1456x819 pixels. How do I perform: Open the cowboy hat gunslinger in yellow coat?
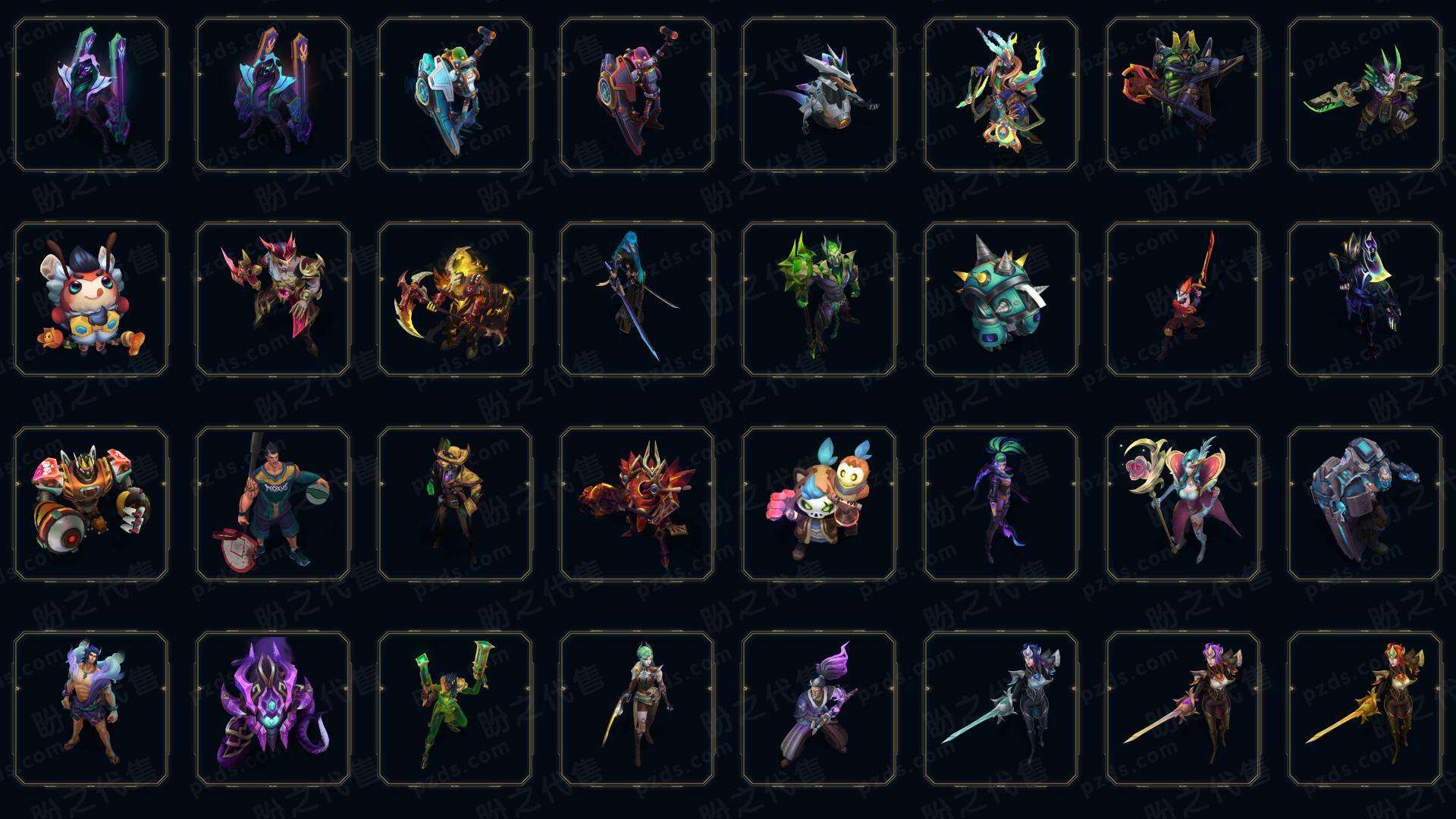[455, 504]
